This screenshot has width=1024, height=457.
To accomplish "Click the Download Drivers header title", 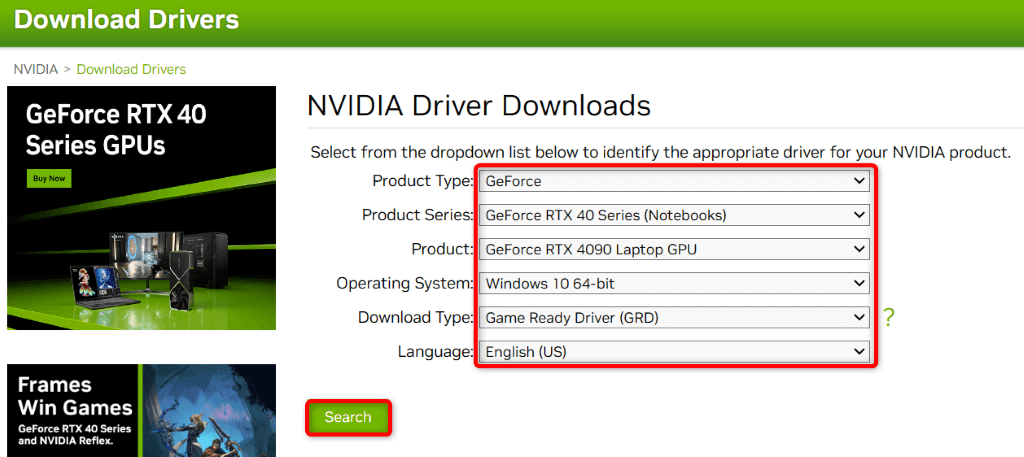I will point(126,20).
